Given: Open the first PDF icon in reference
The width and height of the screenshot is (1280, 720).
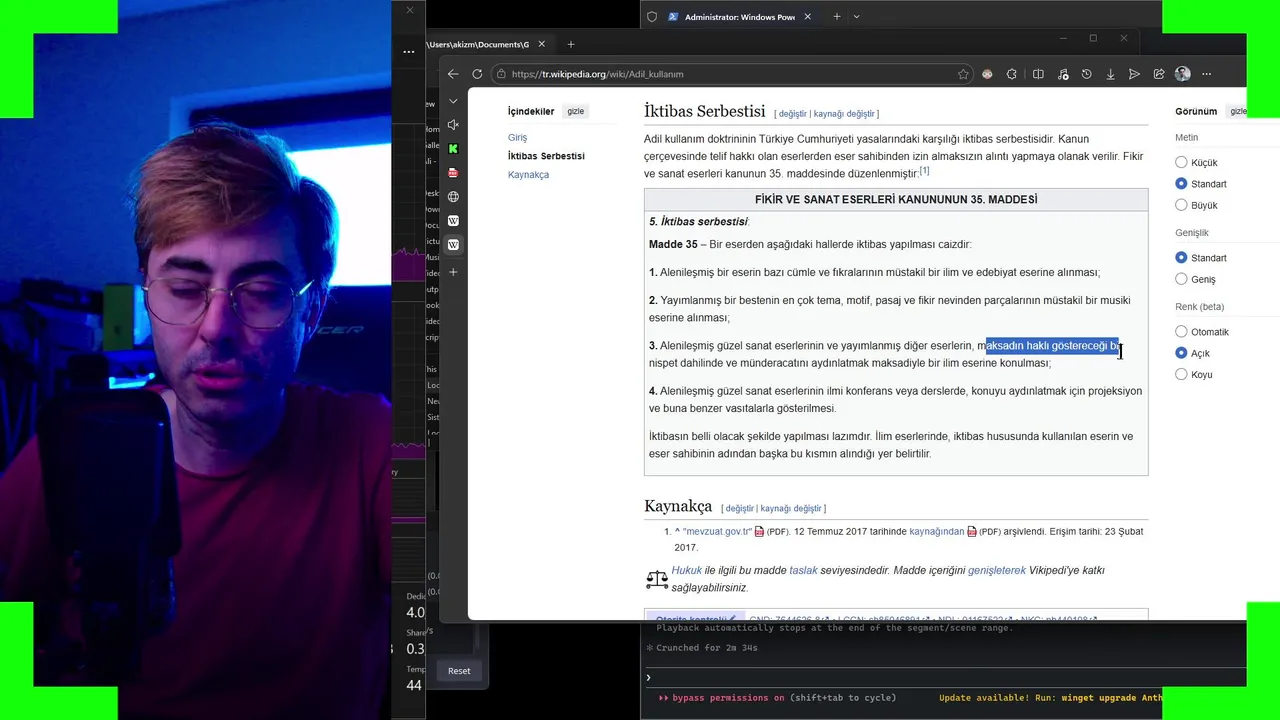Looking at the screenshot, I should (759, 532).
